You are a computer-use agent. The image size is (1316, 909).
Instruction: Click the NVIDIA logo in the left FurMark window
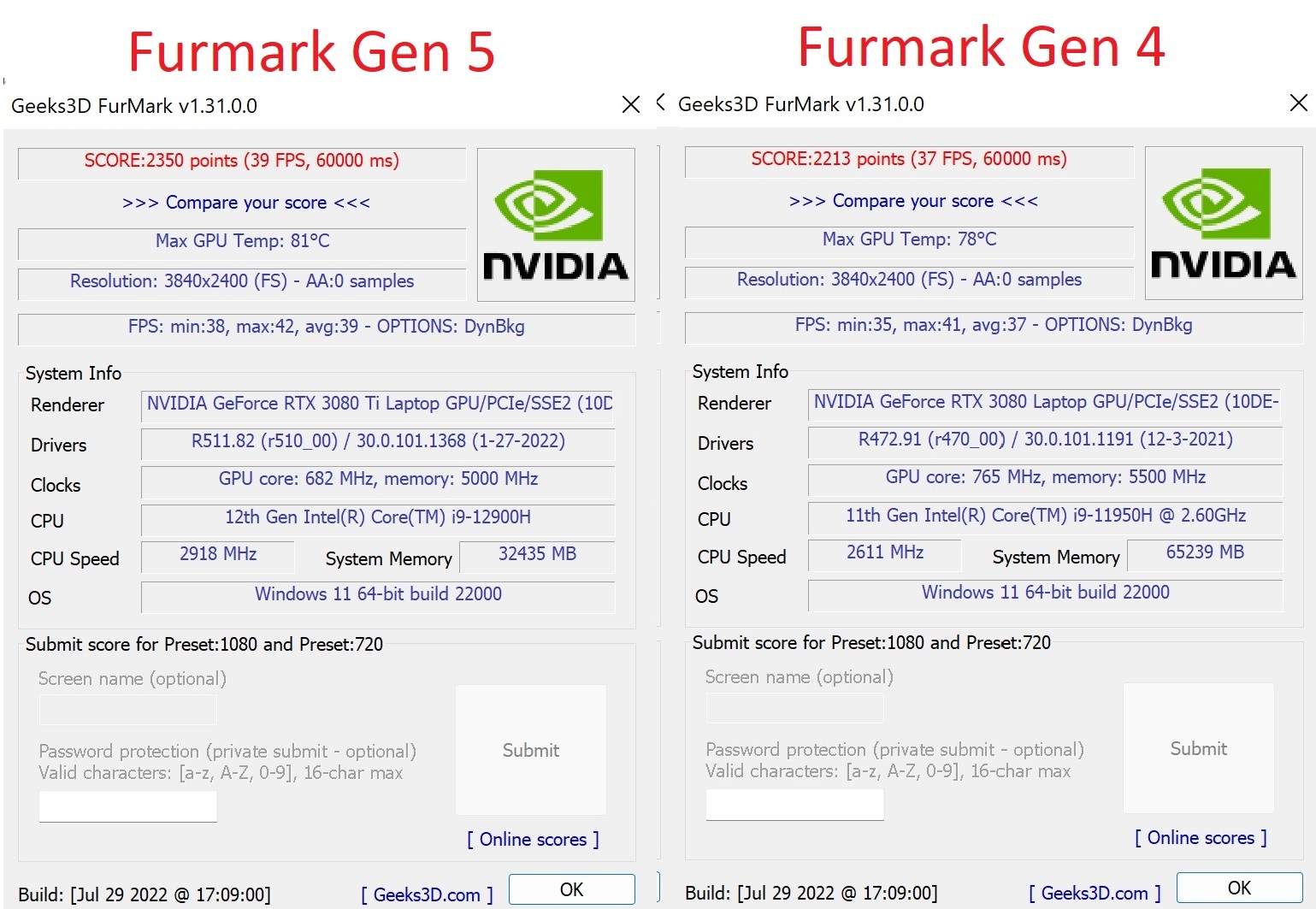coord(556,225)
